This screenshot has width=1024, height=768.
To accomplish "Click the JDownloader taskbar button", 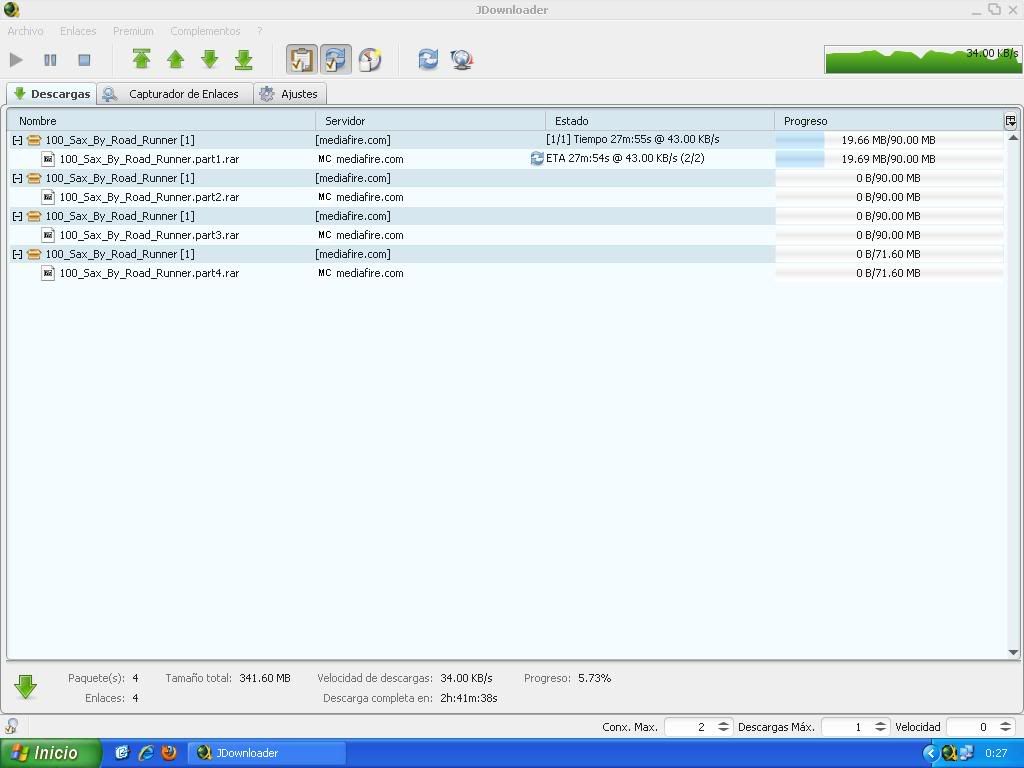I will click(x=266, y=753).
